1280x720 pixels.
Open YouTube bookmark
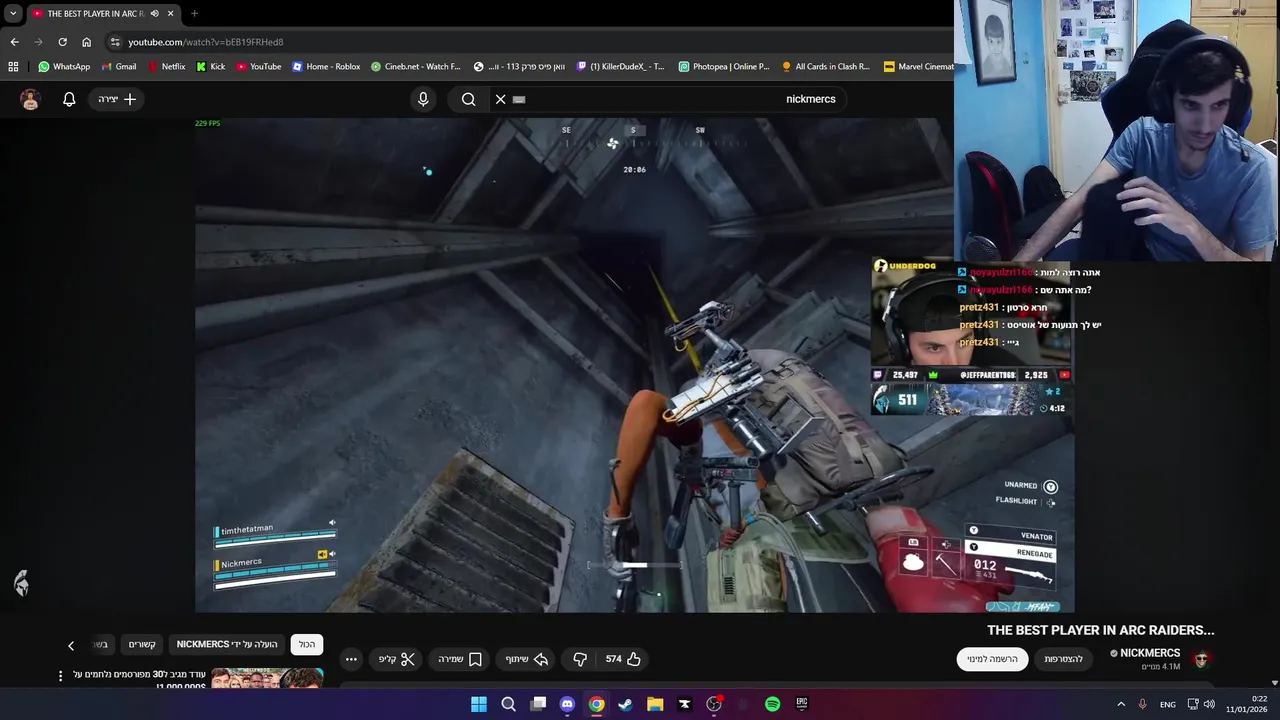259,67
